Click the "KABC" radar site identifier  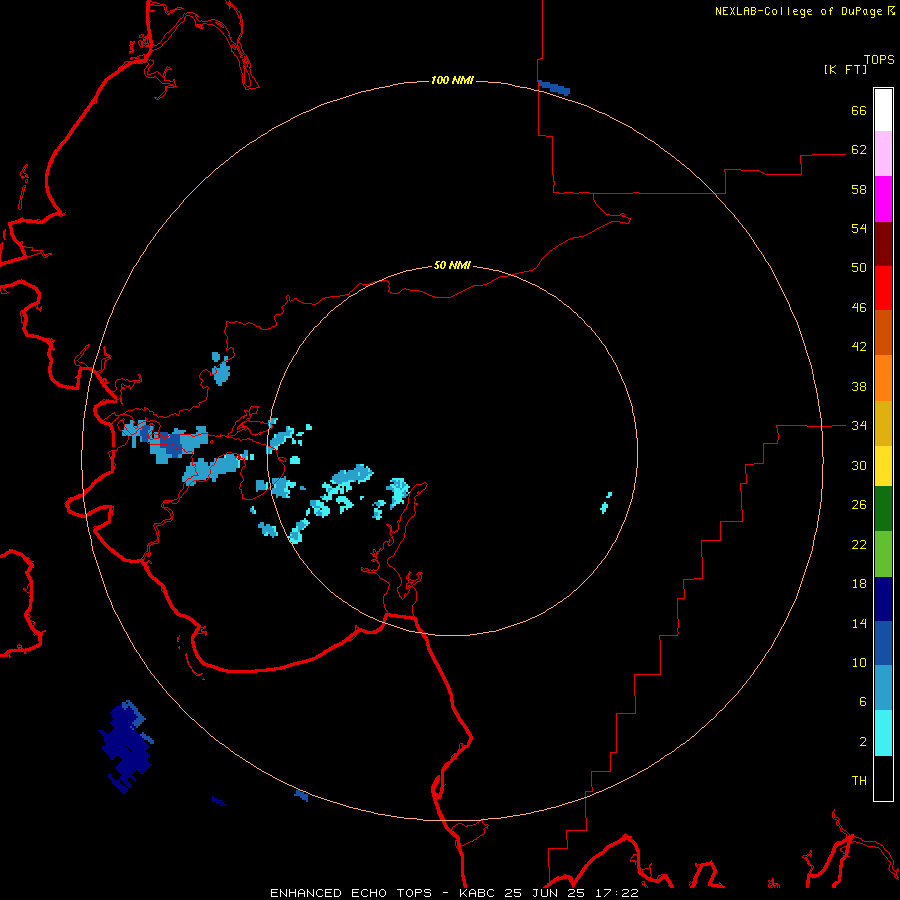pyautogui.click(x=479, y=893)
